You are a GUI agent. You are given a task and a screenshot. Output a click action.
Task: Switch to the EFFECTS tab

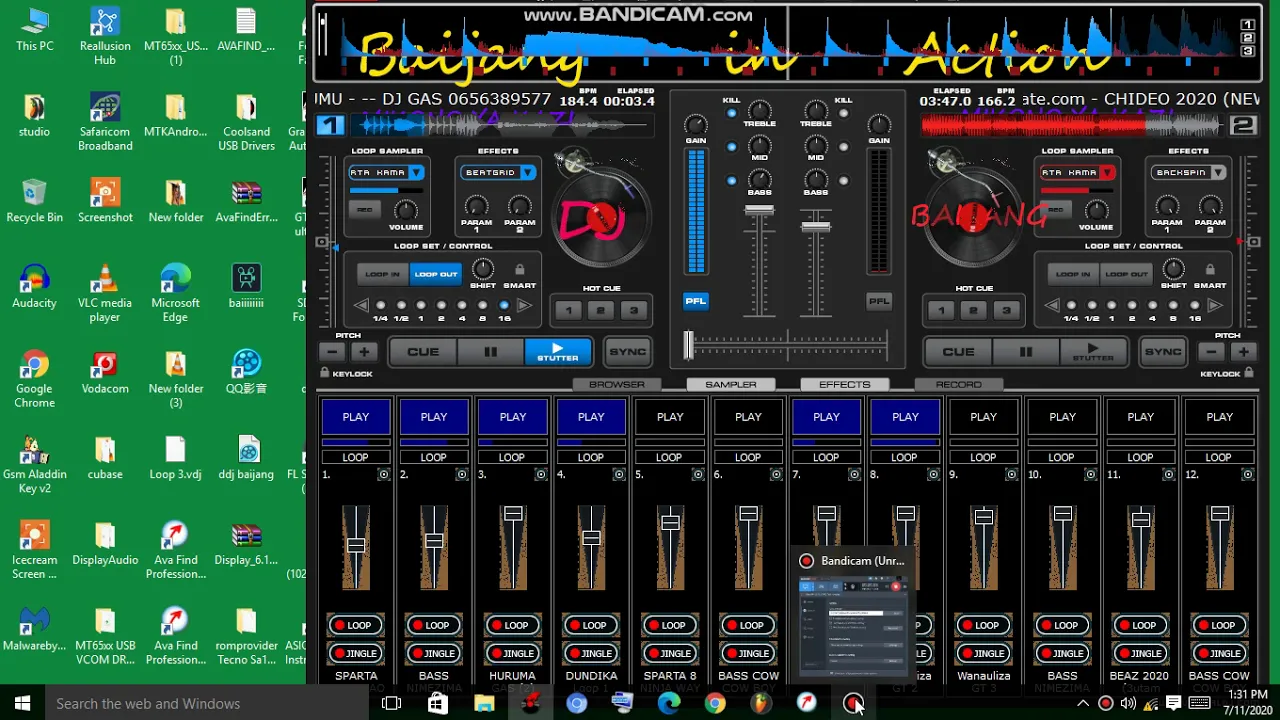click(845, 384)
